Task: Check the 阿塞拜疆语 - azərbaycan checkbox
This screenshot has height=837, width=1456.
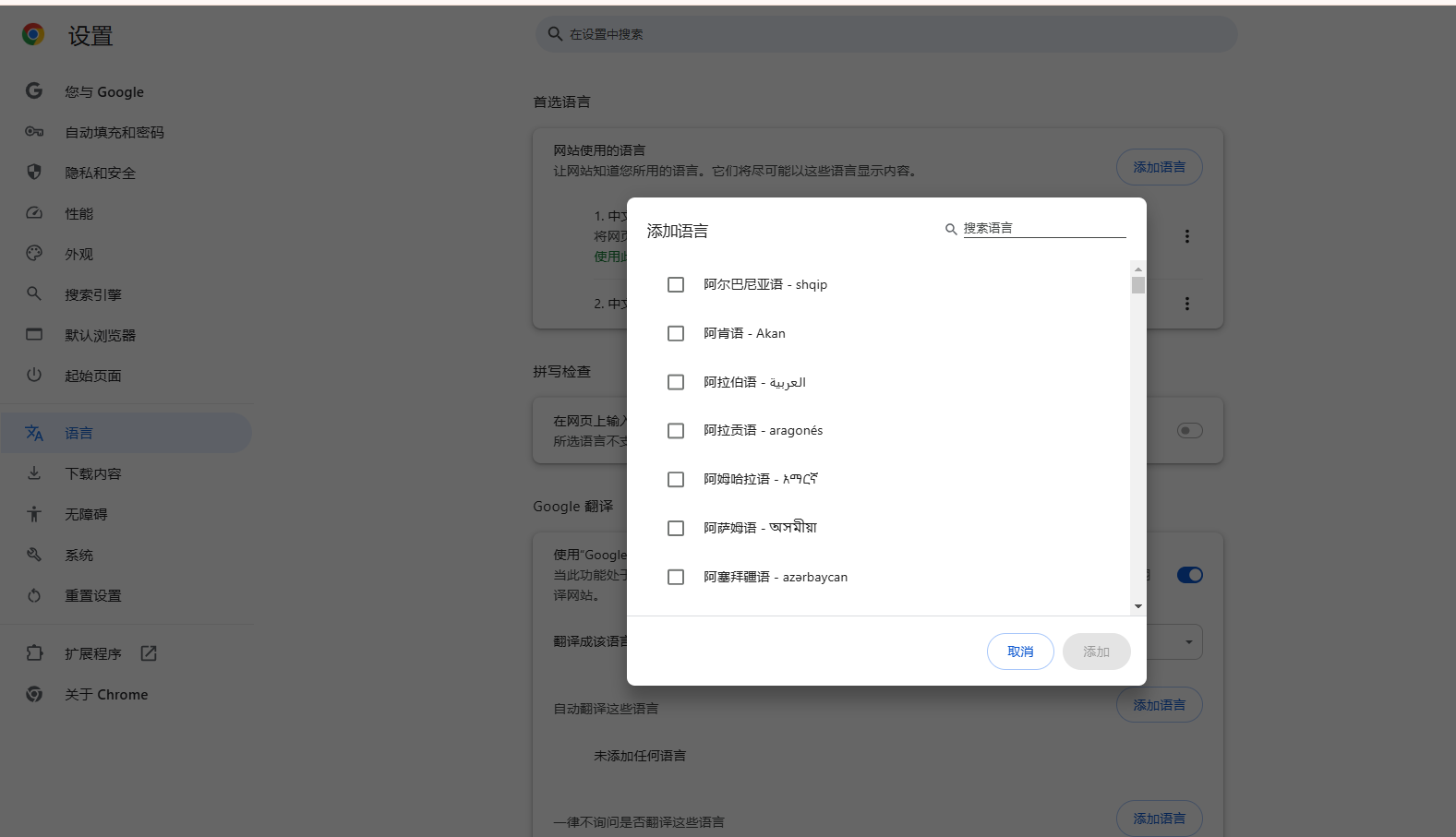Action: tap(676, 577)
